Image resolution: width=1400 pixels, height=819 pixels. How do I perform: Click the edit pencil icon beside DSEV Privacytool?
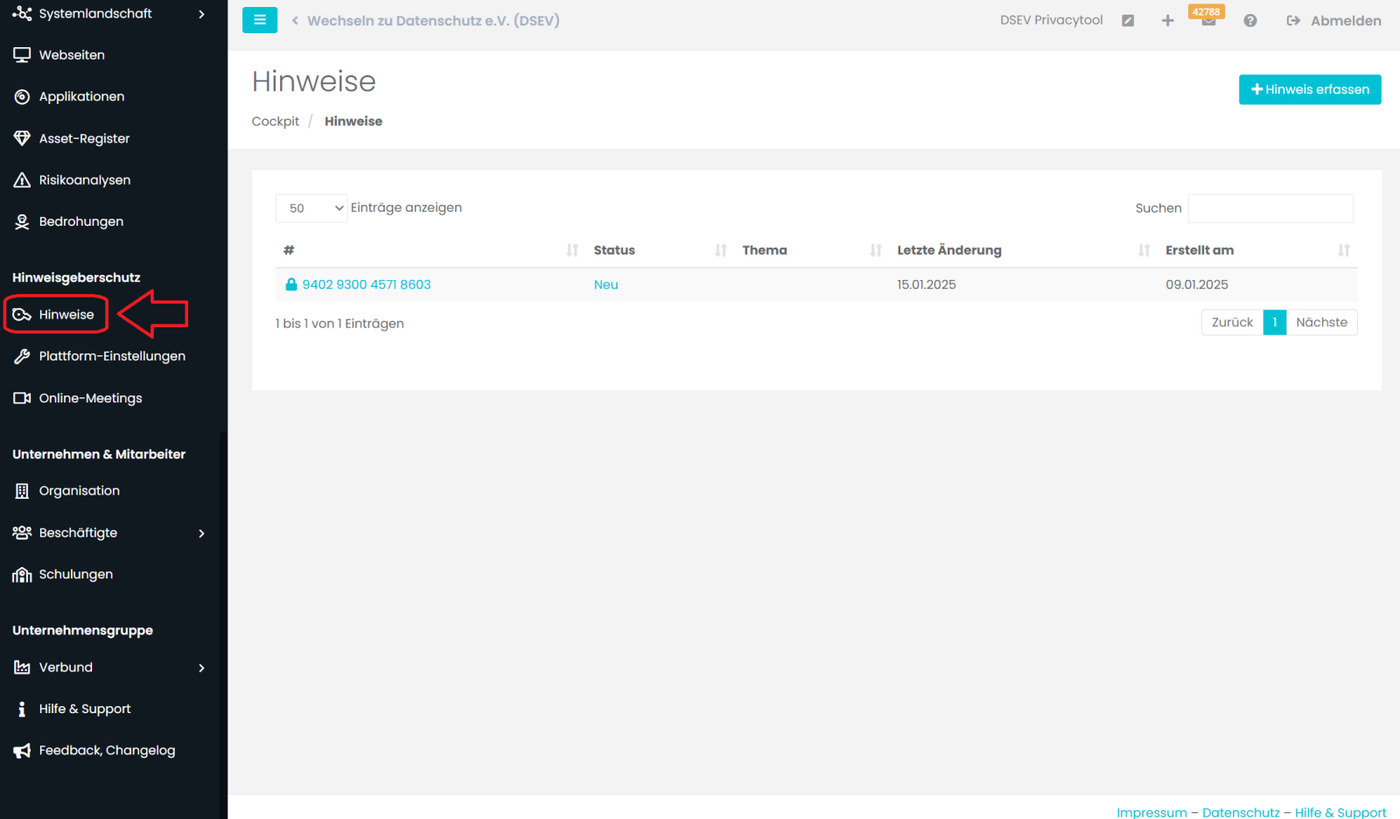1128,21
